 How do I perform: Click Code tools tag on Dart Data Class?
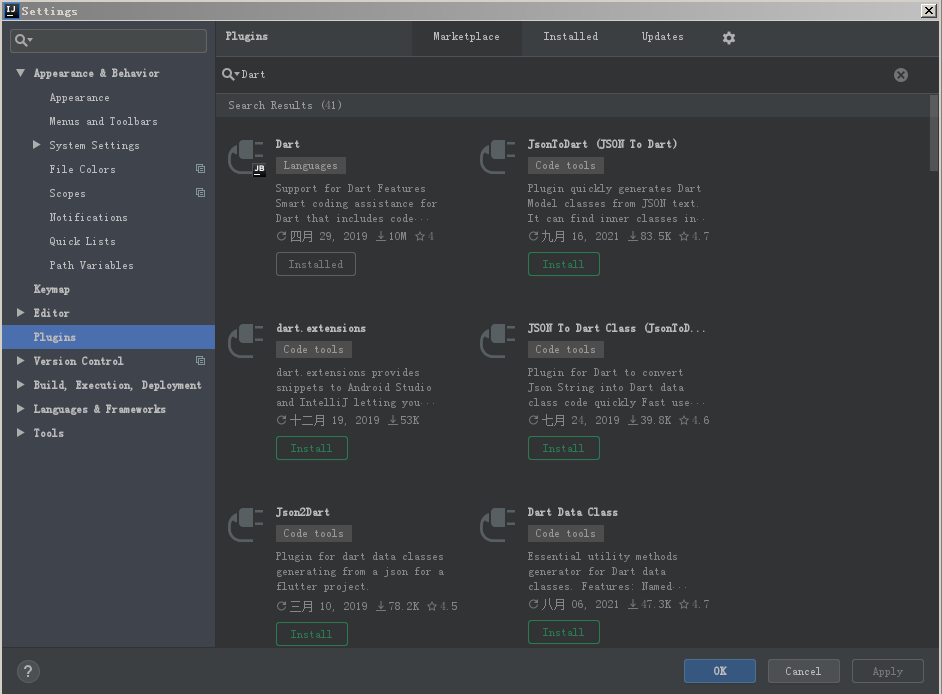coord(565,533)
